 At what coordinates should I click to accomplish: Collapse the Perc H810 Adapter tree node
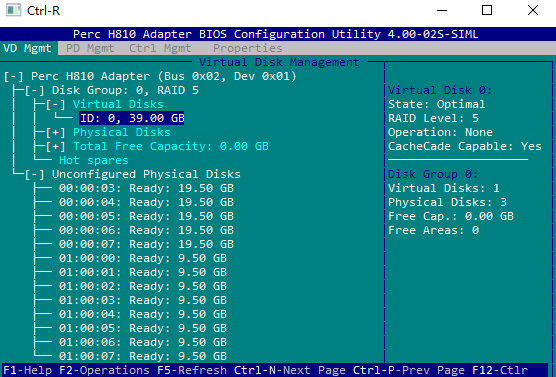(13, 76)
